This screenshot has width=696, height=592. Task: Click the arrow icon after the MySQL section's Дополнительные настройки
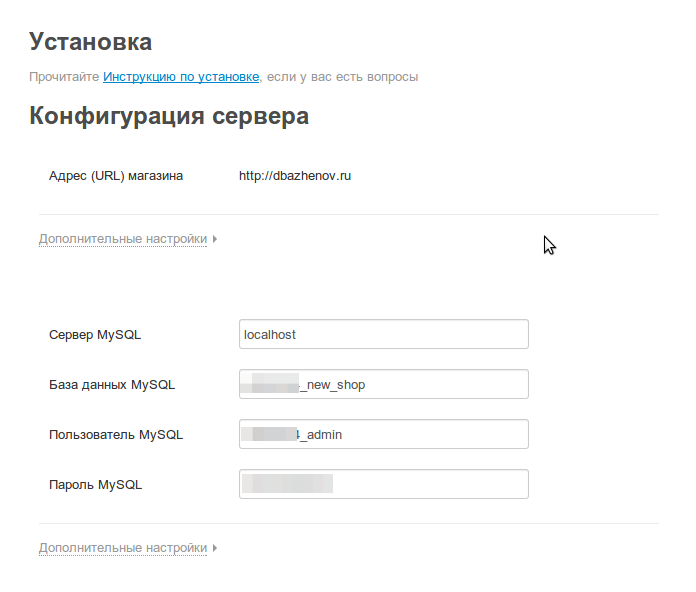coord(215,548)
